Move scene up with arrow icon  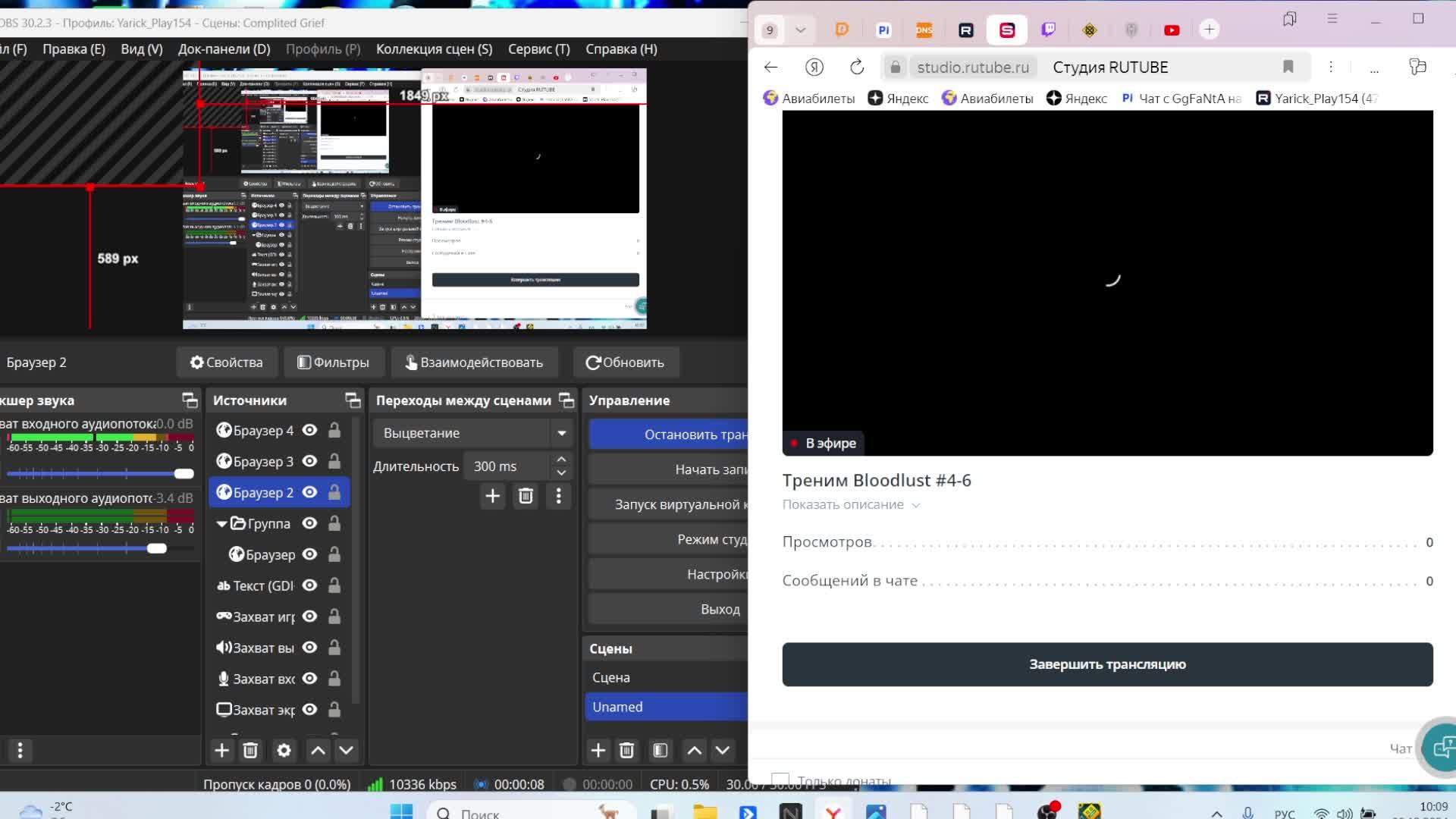pos(694,750)
